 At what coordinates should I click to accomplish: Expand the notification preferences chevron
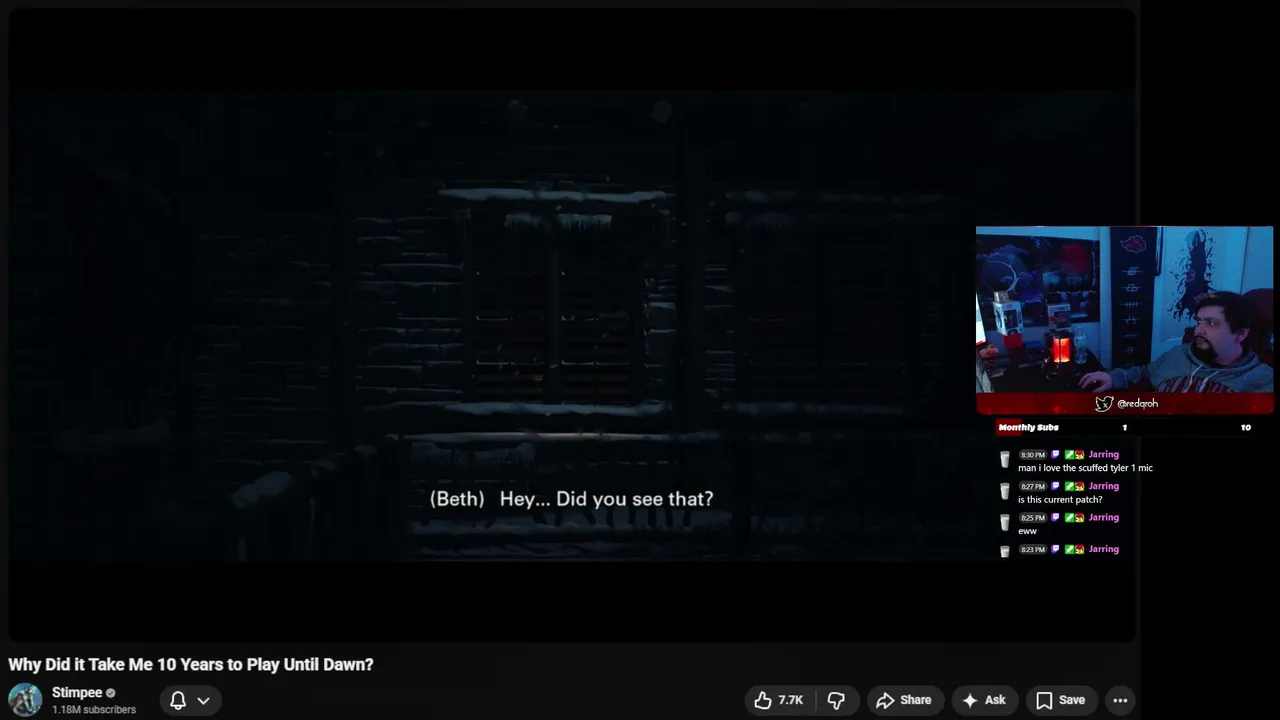coord(203,700)
